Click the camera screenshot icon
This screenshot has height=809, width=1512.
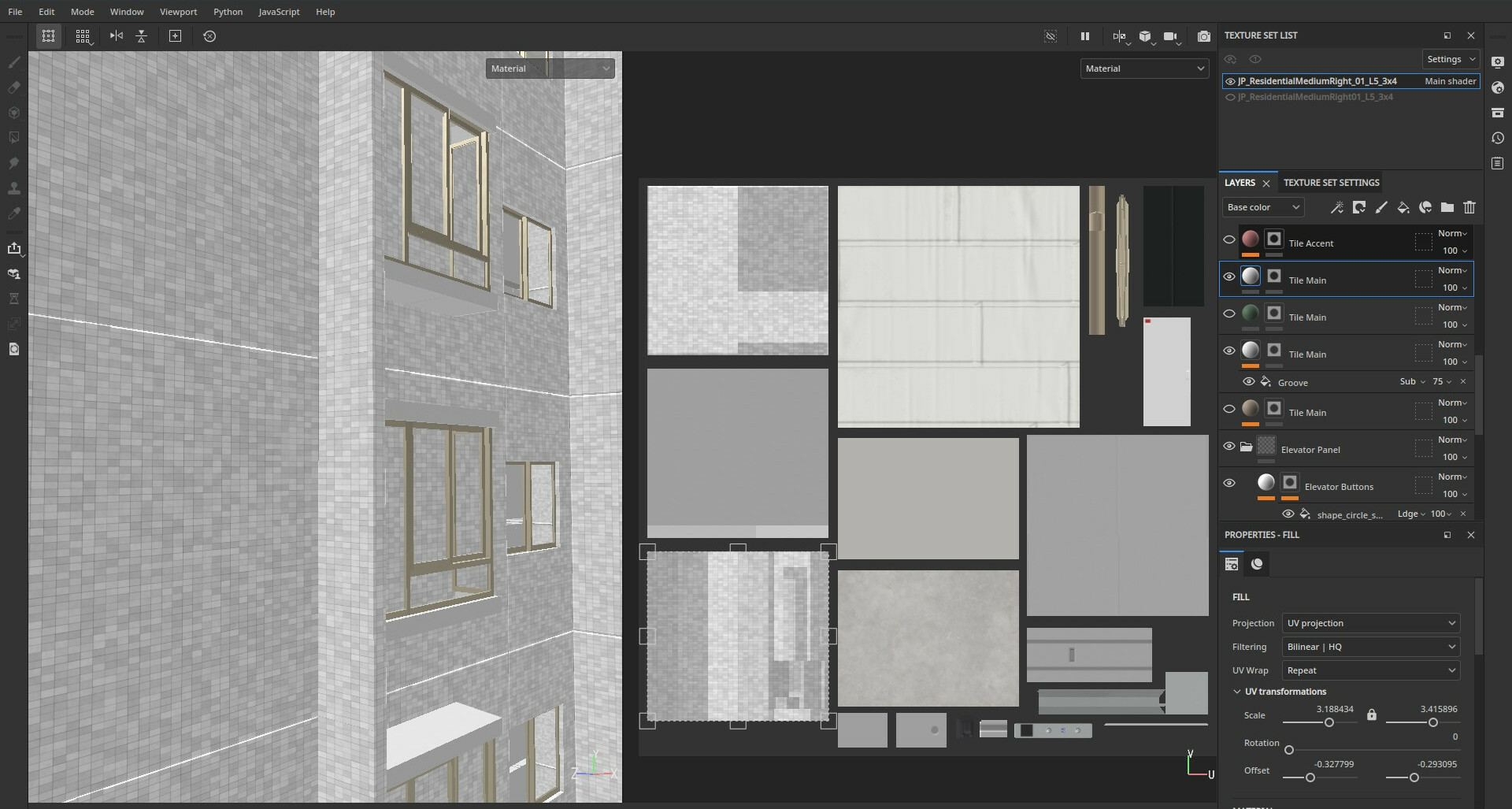coord(1203,36)
